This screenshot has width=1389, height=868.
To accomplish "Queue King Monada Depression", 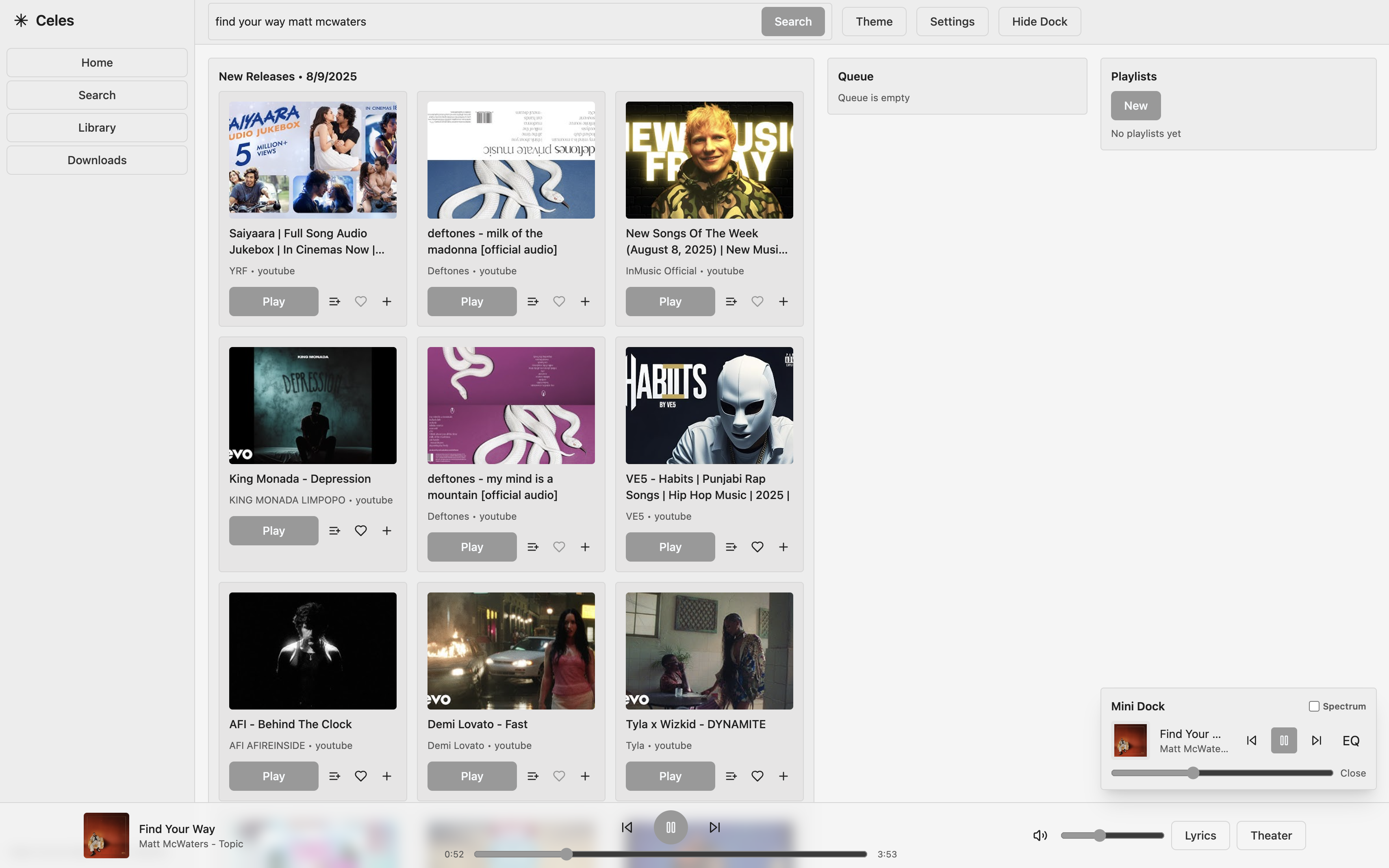I will (334, 530).
